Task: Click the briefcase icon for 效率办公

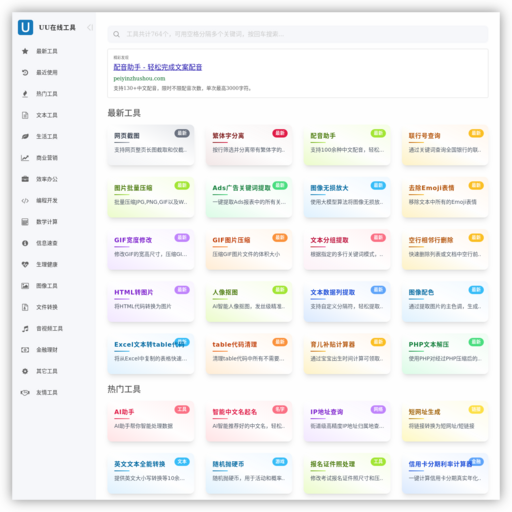Action: pos(25,179)
